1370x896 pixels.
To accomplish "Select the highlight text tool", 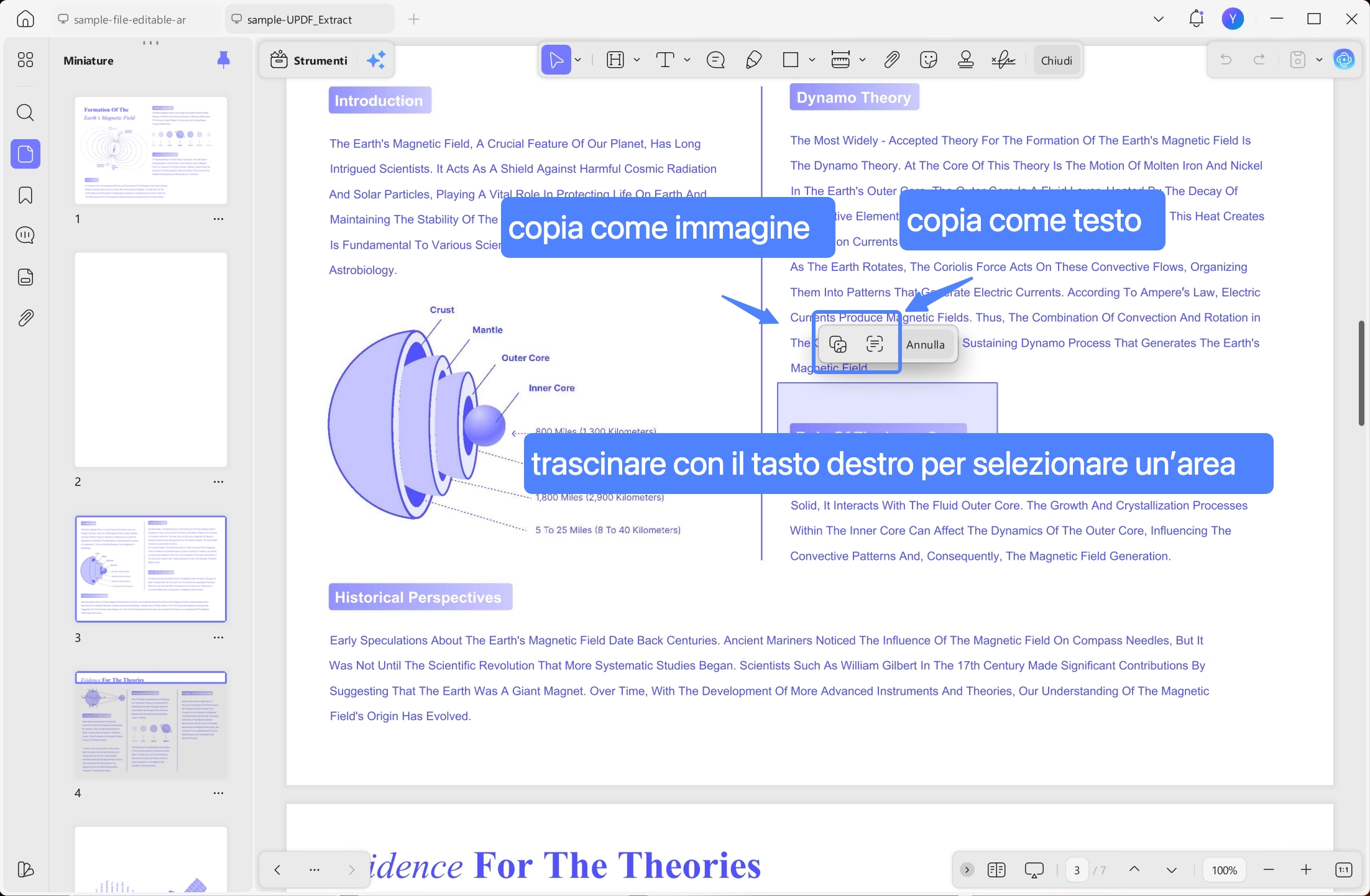I will tap(615, 60).
